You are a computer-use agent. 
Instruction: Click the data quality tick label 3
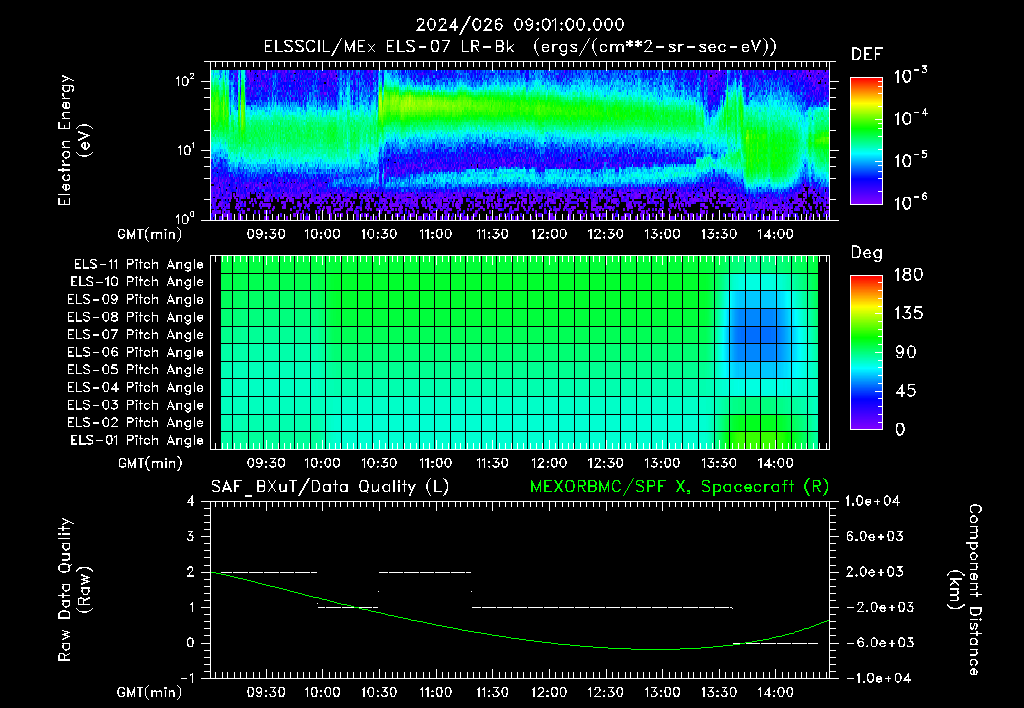pyautogui.click(x=191, y=537)
